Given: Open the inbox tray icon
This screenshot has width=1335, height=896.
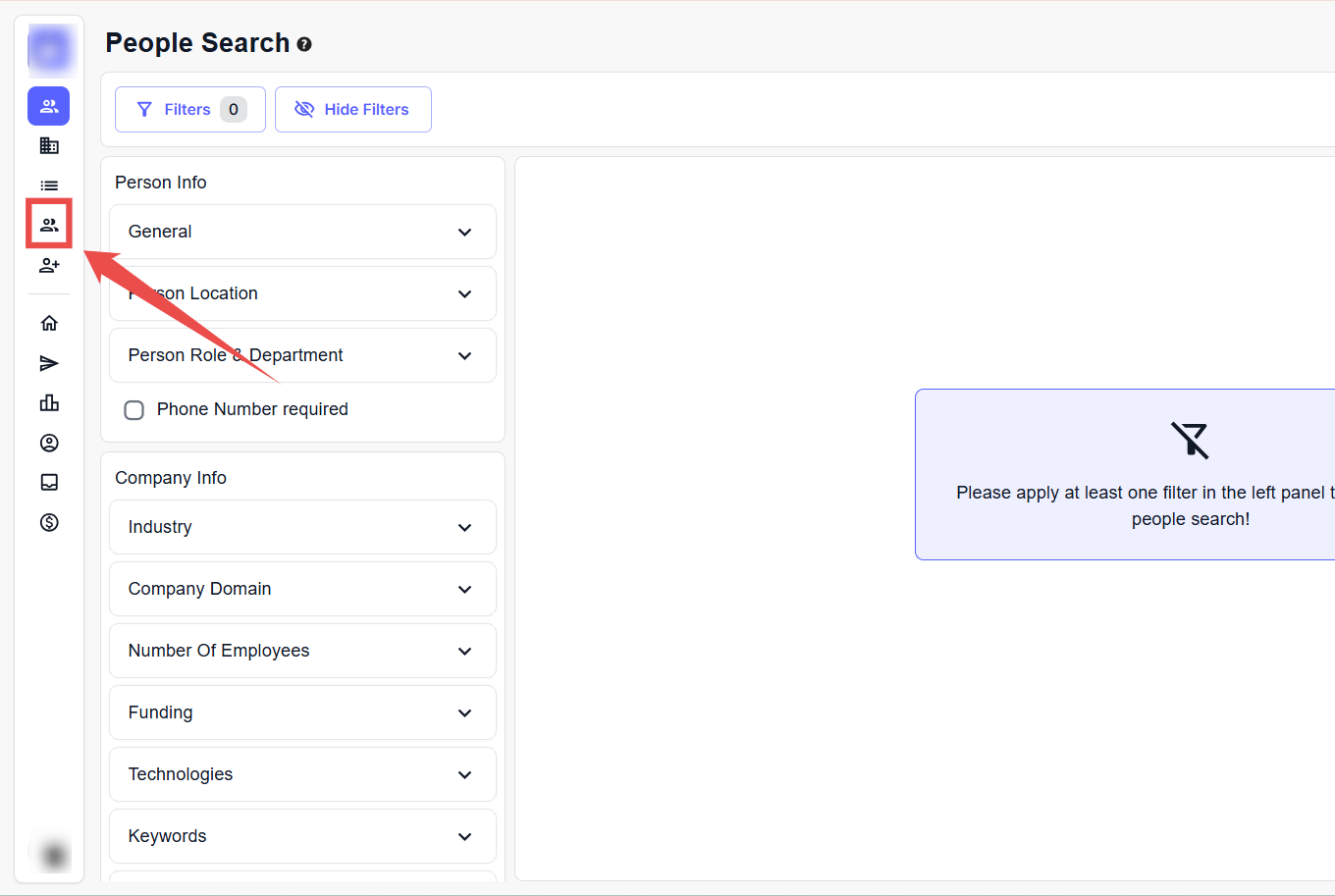Looking at the screenshot, I should (x=49, y=482).
